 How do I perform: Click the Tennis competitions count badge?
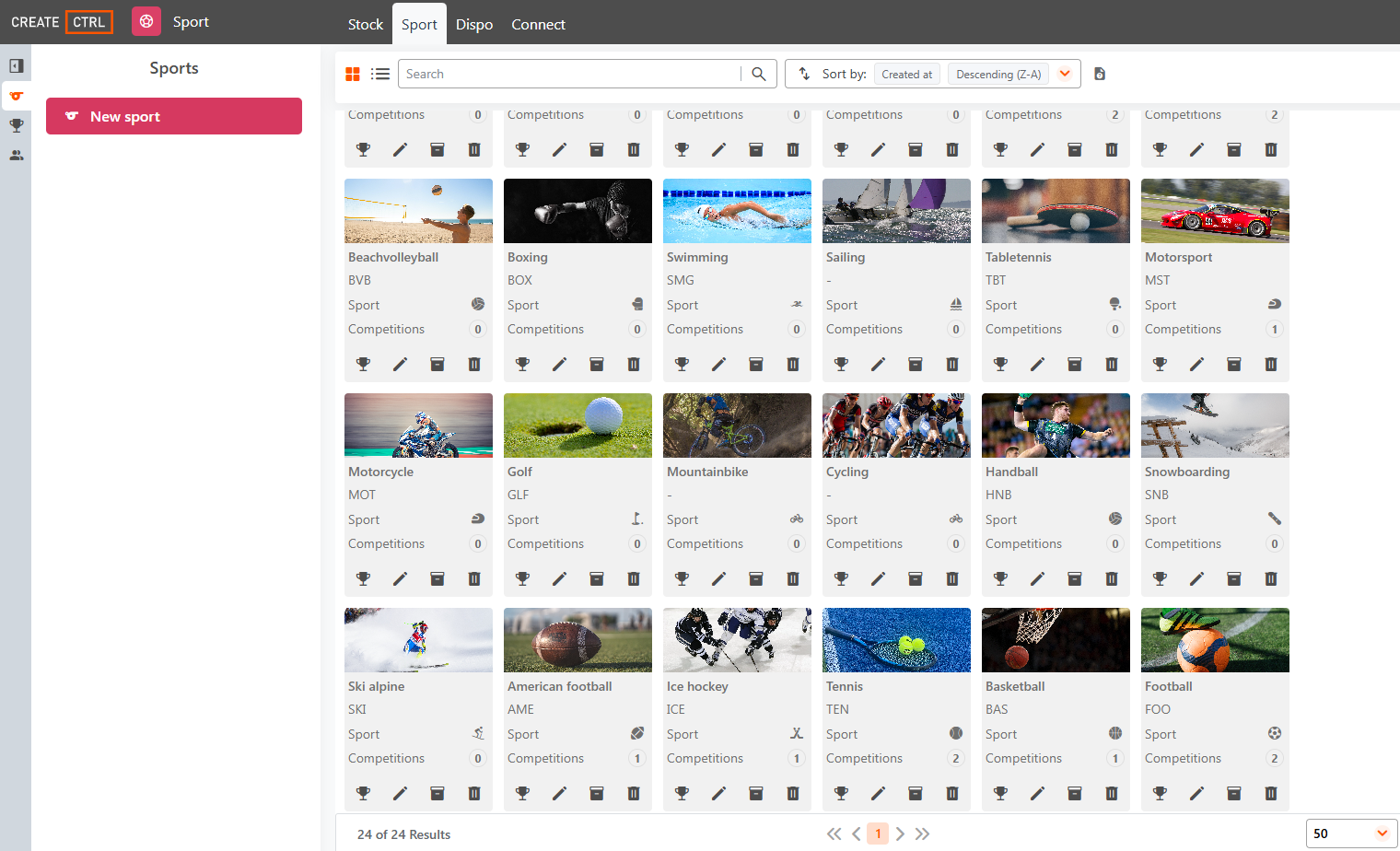click(x=956, y=758)
